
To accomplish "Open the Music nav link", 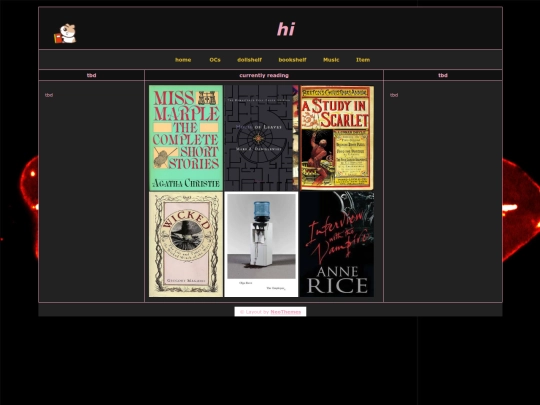I will (331, 60).
